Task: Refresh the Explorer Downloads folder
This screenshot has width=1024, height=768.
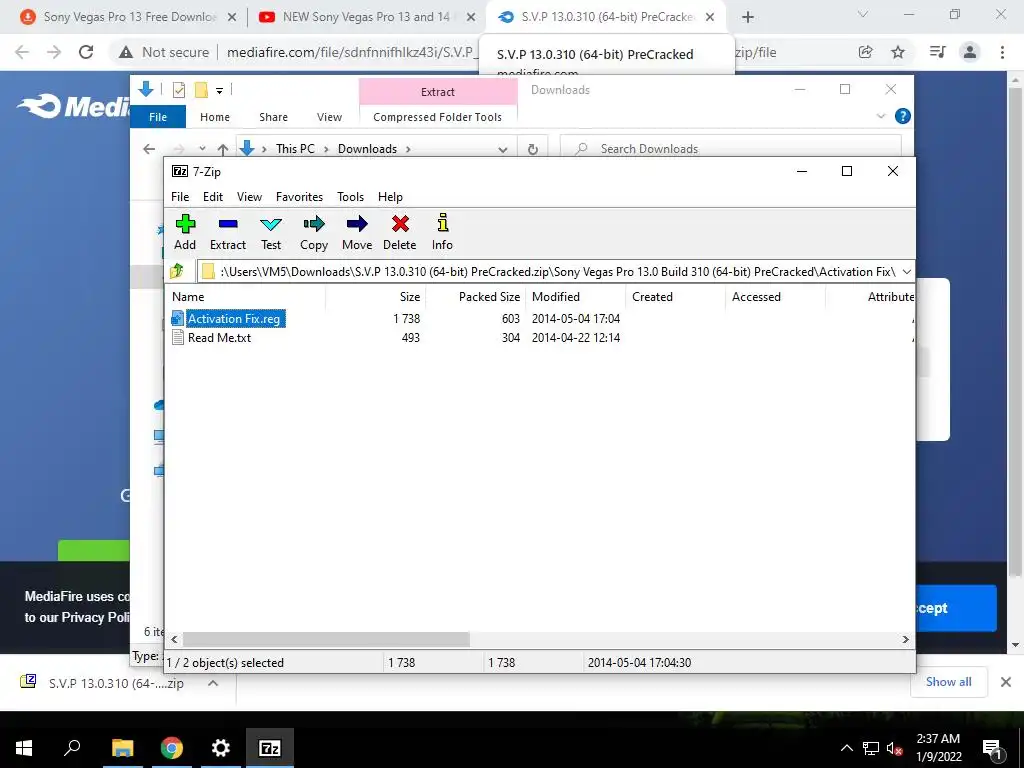Action: [533, 149]
